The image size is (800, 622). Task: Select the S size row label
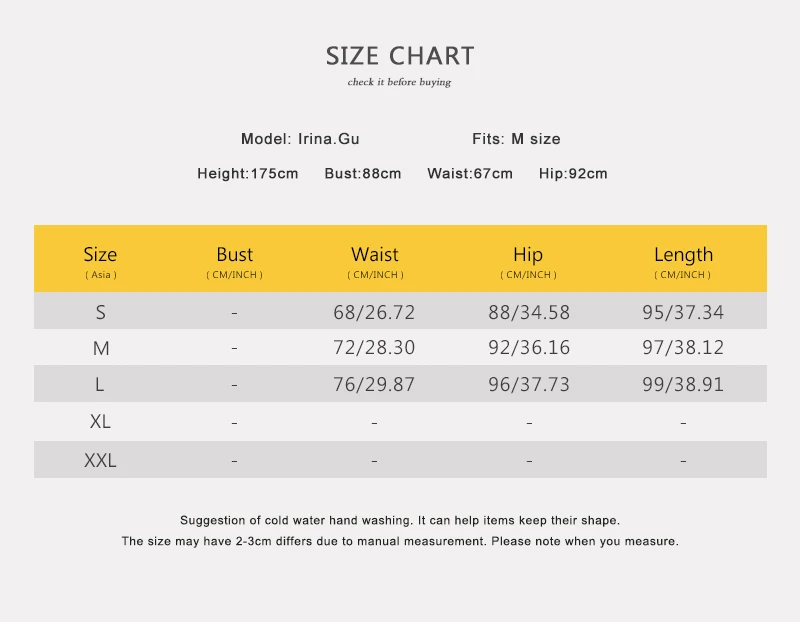tap(101, 312)
